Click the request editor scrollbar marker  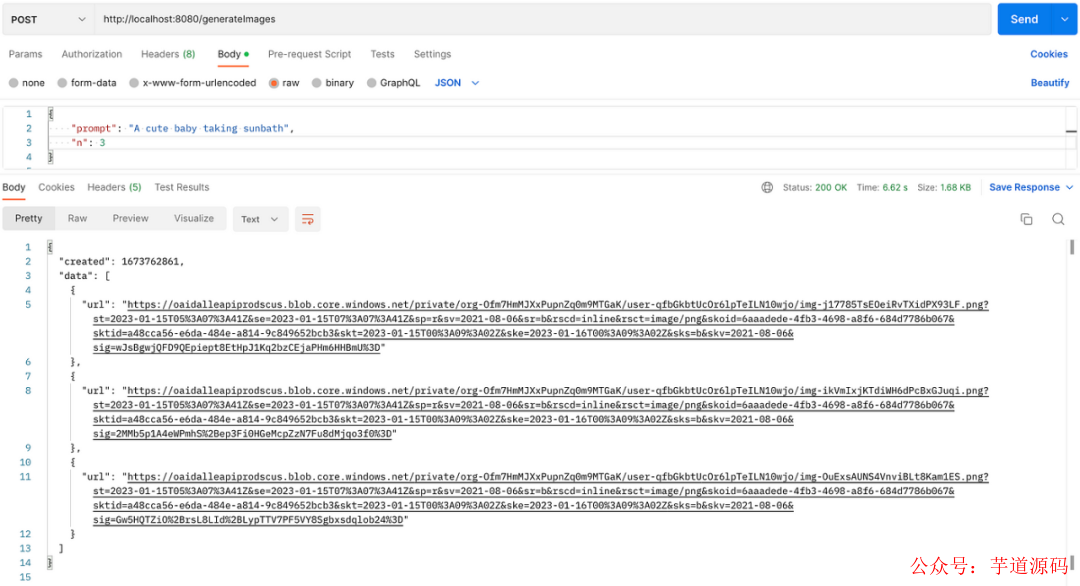click(x=1071, y=132)
